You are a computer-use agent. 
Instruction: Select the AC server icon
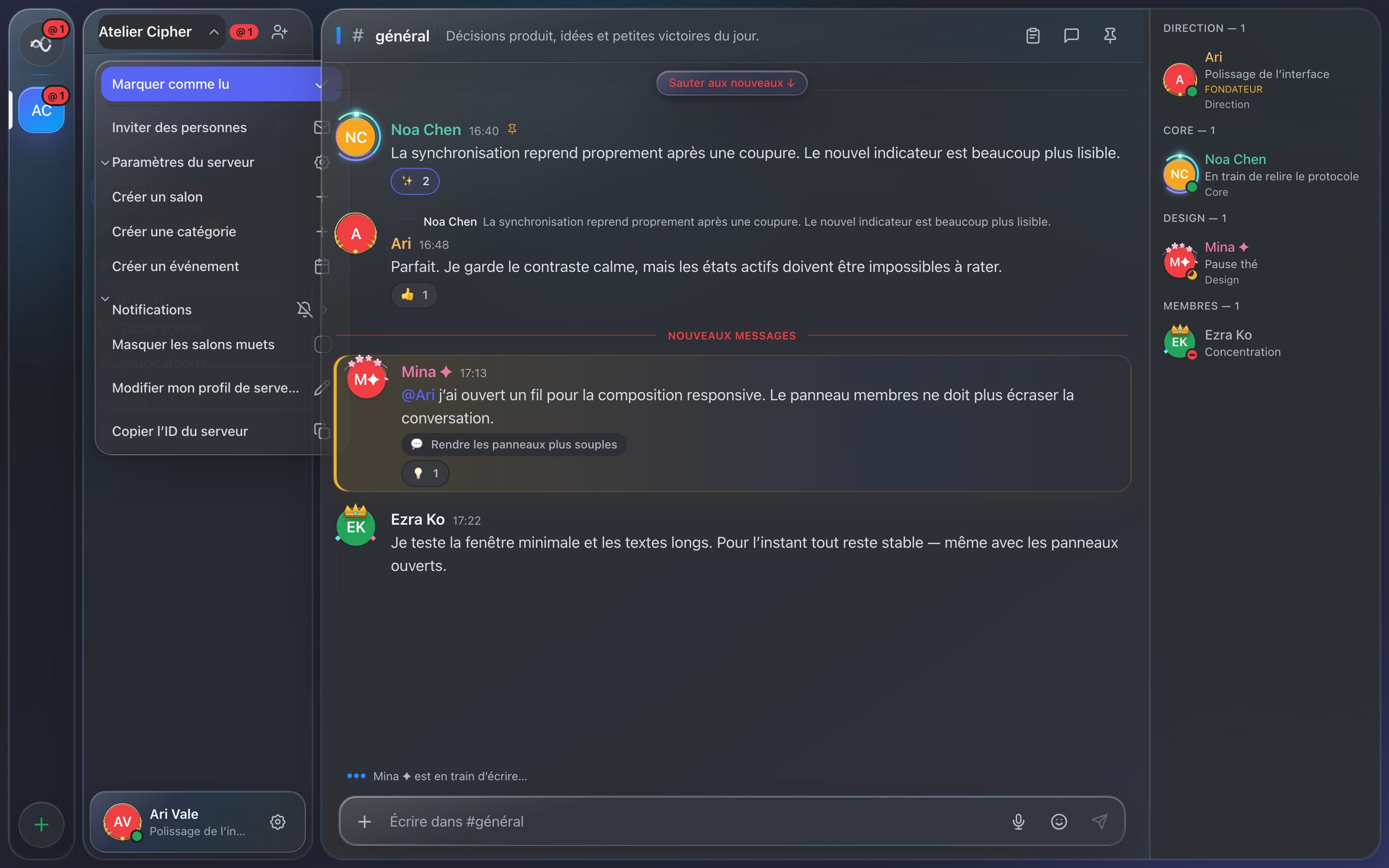[41, 109]
